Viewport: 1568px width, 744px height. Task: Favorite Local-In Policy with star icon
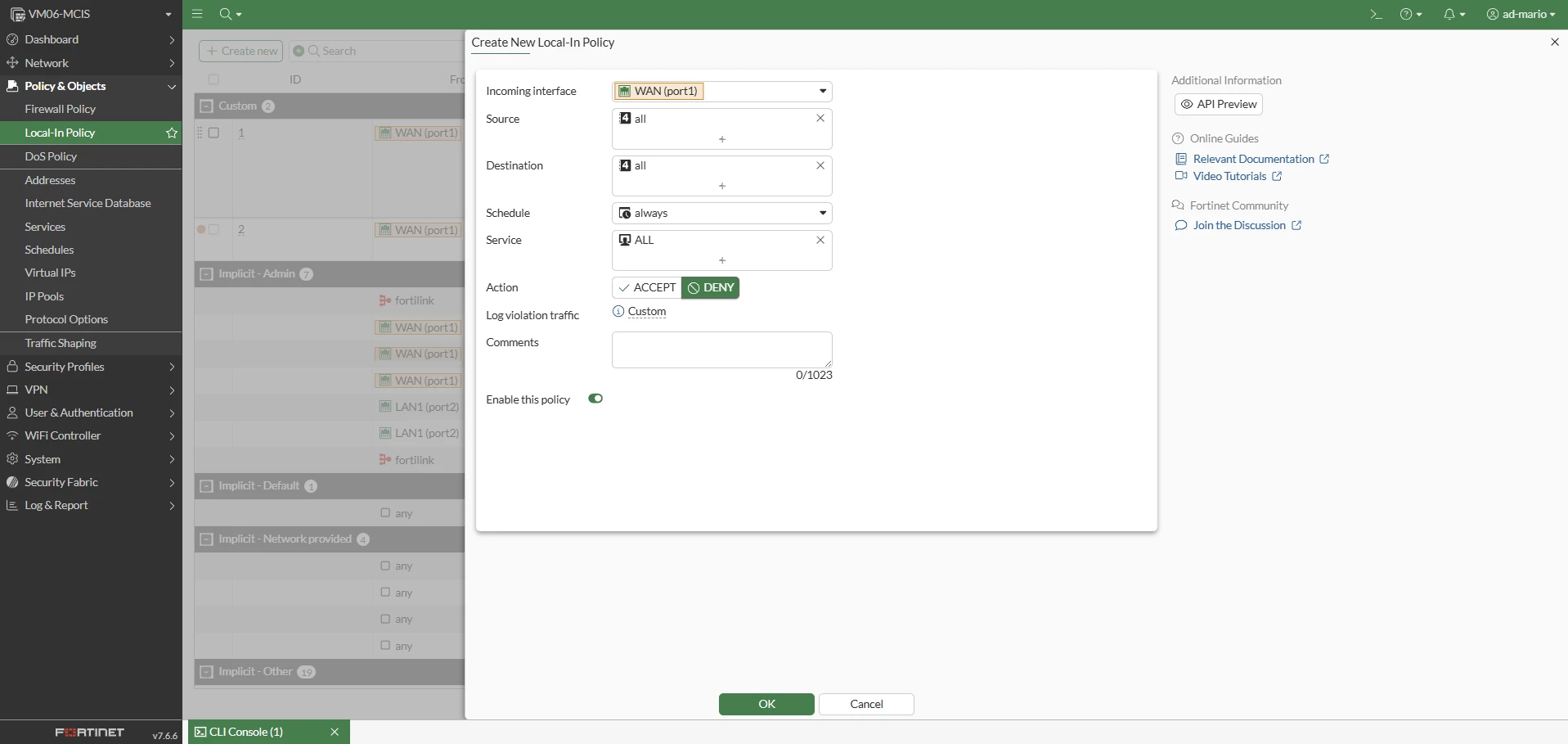pos(172,133)
